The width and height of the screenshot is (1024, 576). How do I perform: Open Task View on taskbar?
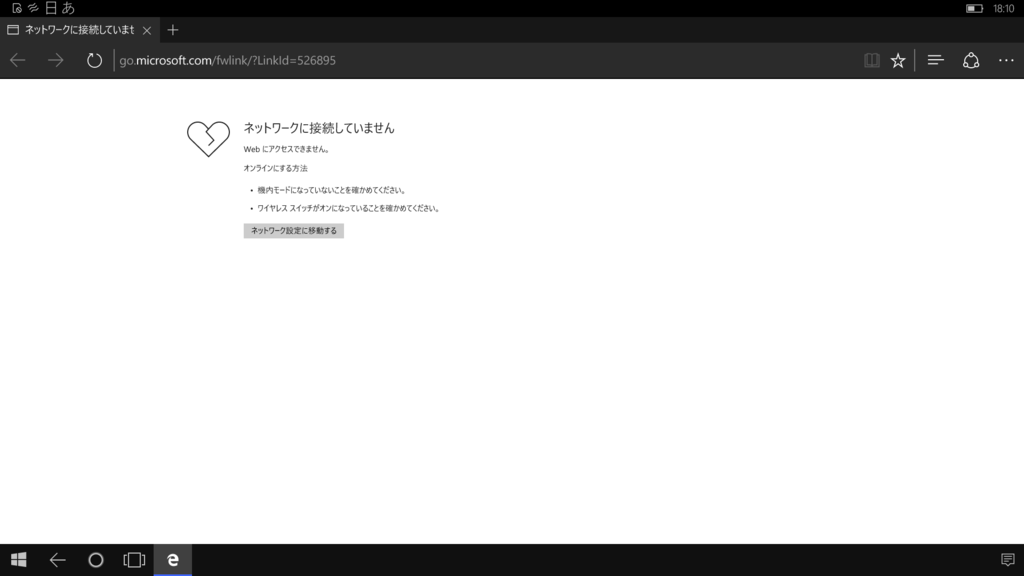pos(134,560)
